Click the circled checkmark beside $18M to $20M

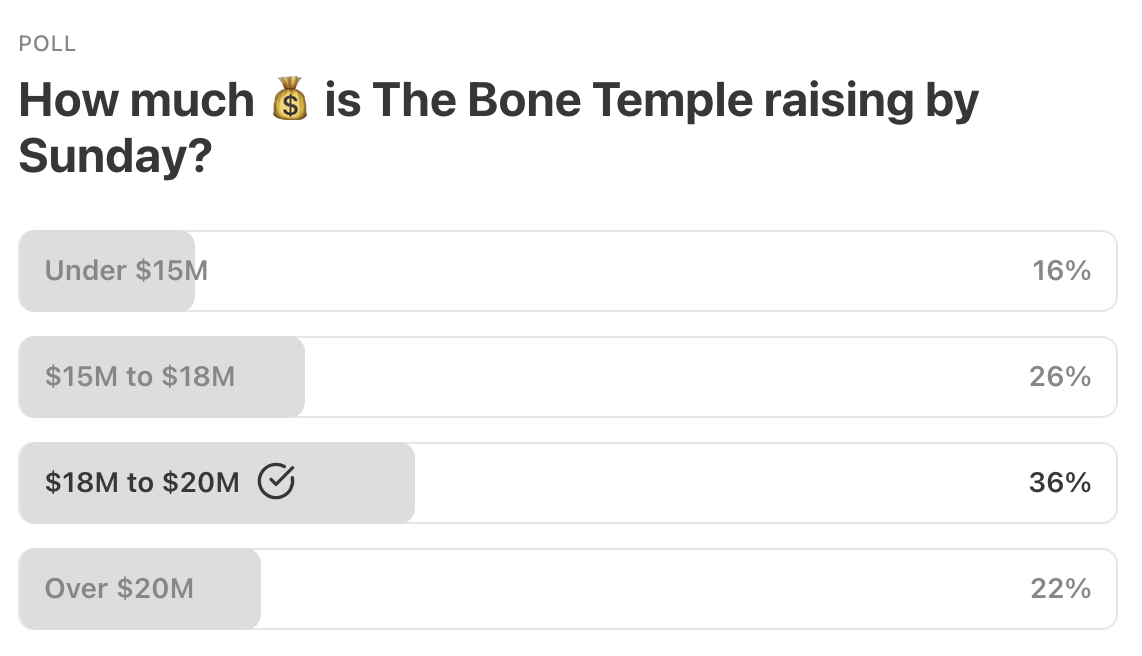point(276,481)
